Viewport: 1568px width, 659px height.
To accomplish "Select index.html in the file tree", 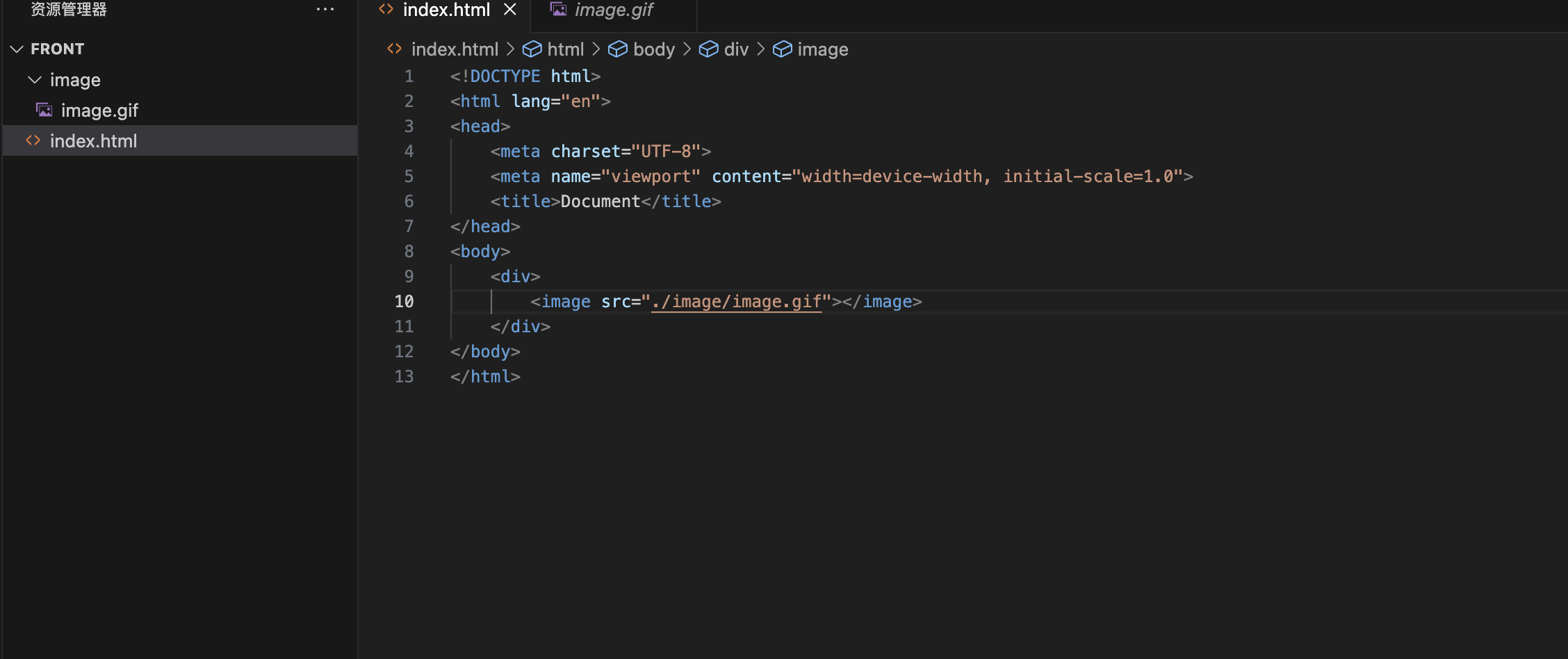I will (x=93, y=141).
